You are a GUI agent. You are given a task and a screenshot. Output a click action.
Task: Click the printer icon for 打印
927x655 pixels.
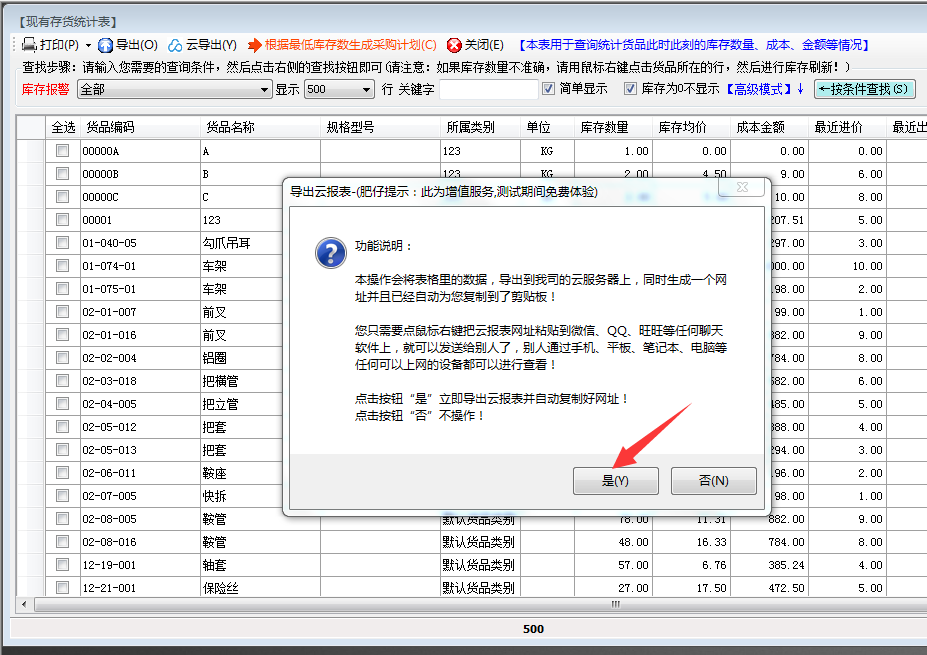pos(29,45)
